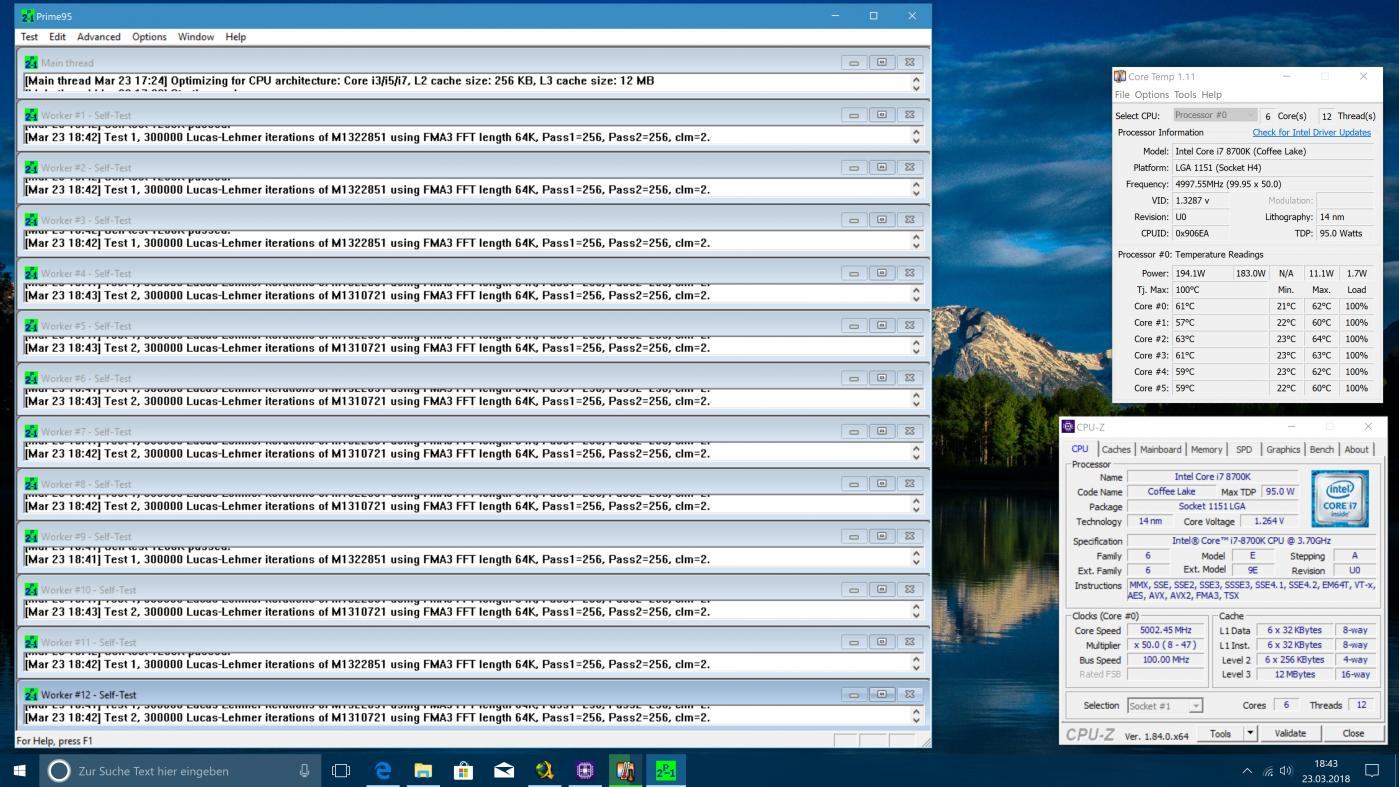Screen dimensions: 1399x787
Task: Click the CPU-Z Core Speed 5002.45 MHz value
Action: tap(1166, 630)
